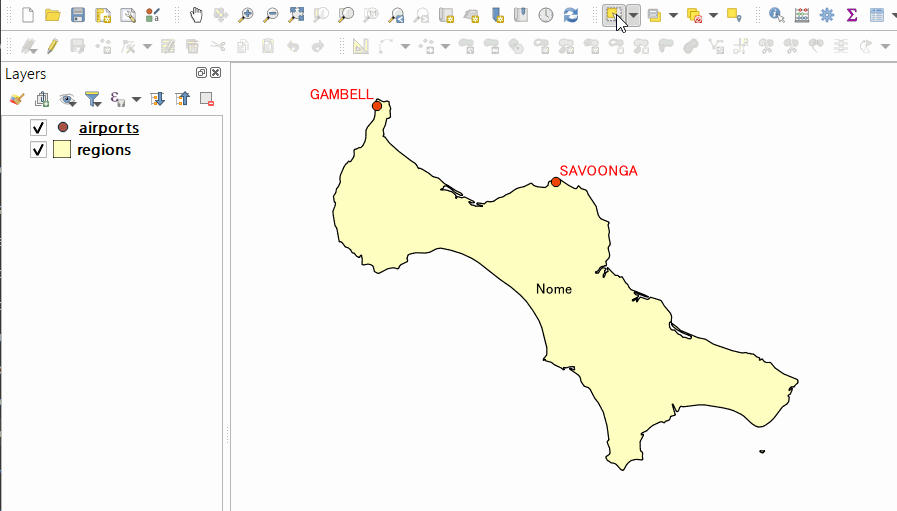Click the GAMBELL airport point on map
Image resolution: width=897 pixels, height=511 pixels.
(377, 106)
